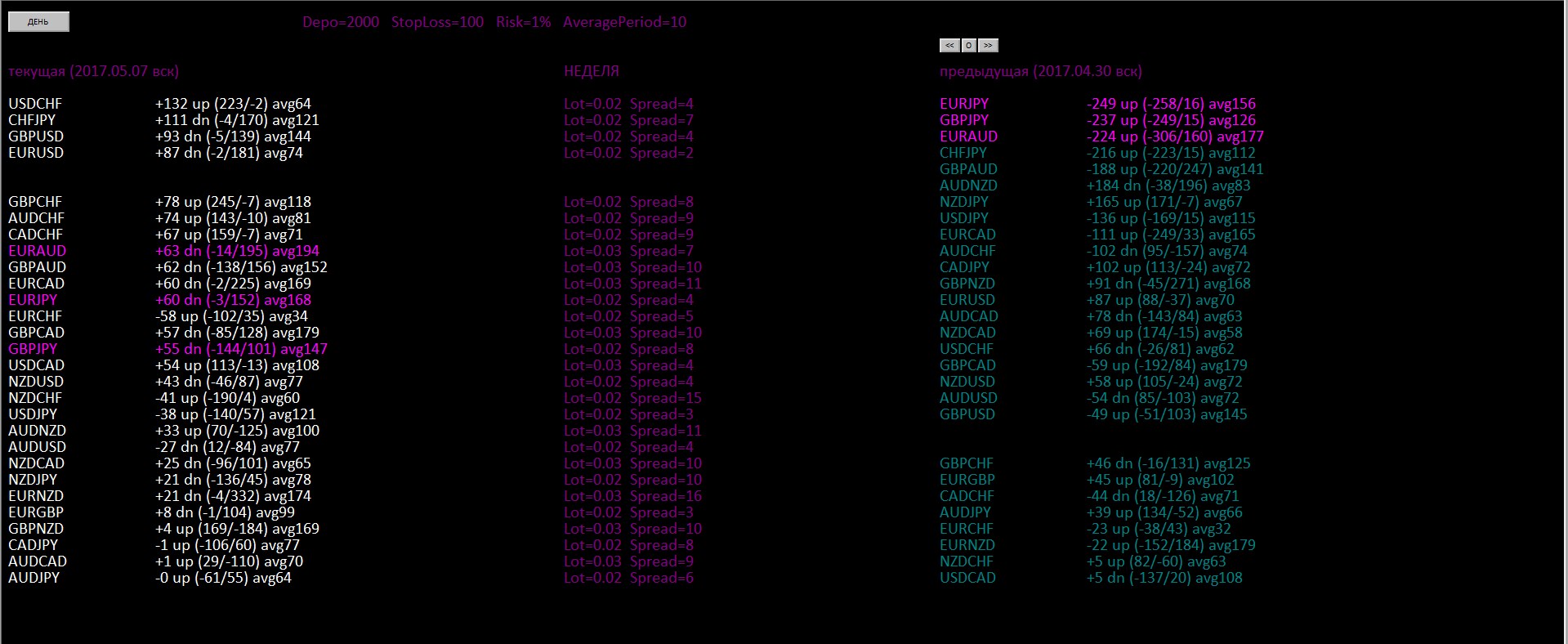This screenshot has width=1568, height=644.
Task: Select USDCHF in the текущая list
Action: pos(35,104)
